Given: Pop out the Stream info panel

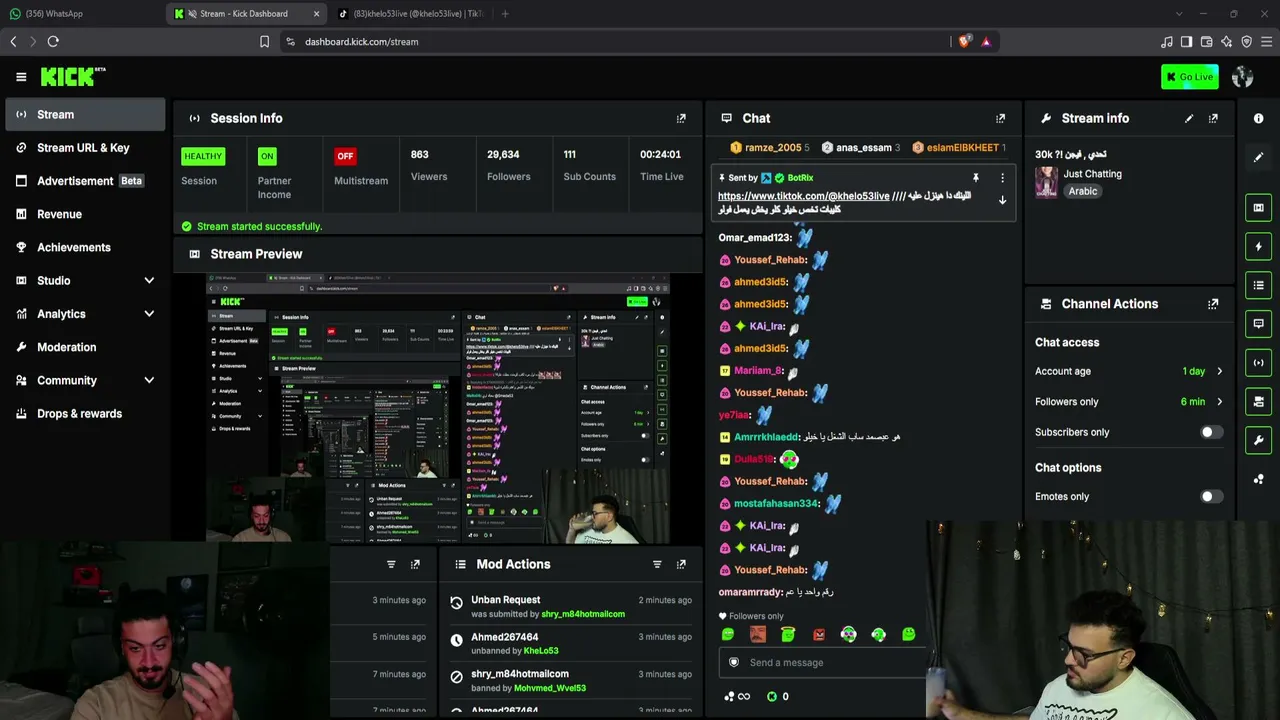Looking at the screenshot, I should [x=1213, y=118].
